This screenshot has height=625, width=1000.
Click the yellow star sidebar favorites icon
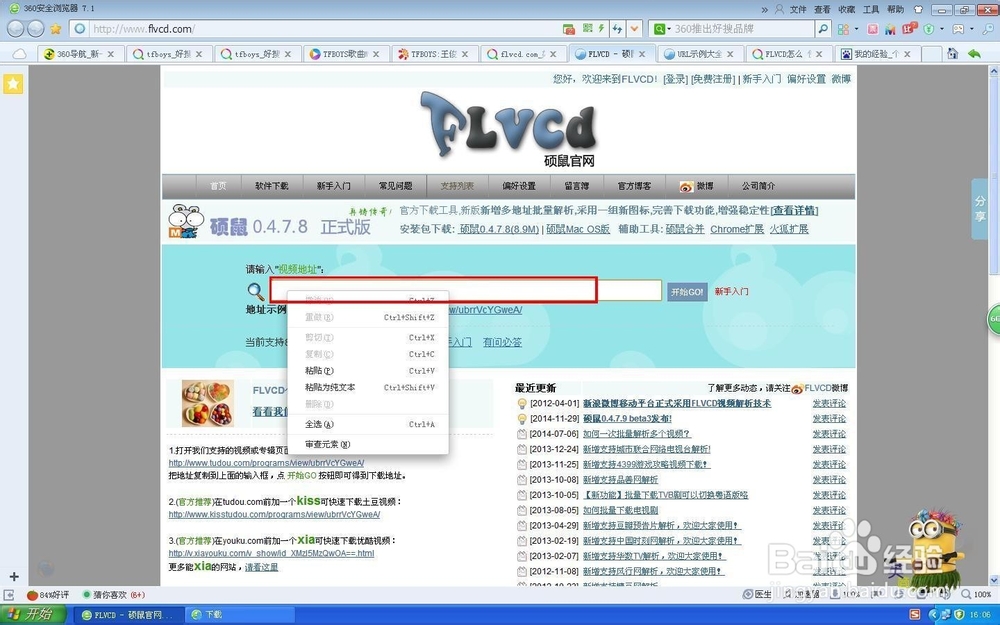tap(13, 84)
